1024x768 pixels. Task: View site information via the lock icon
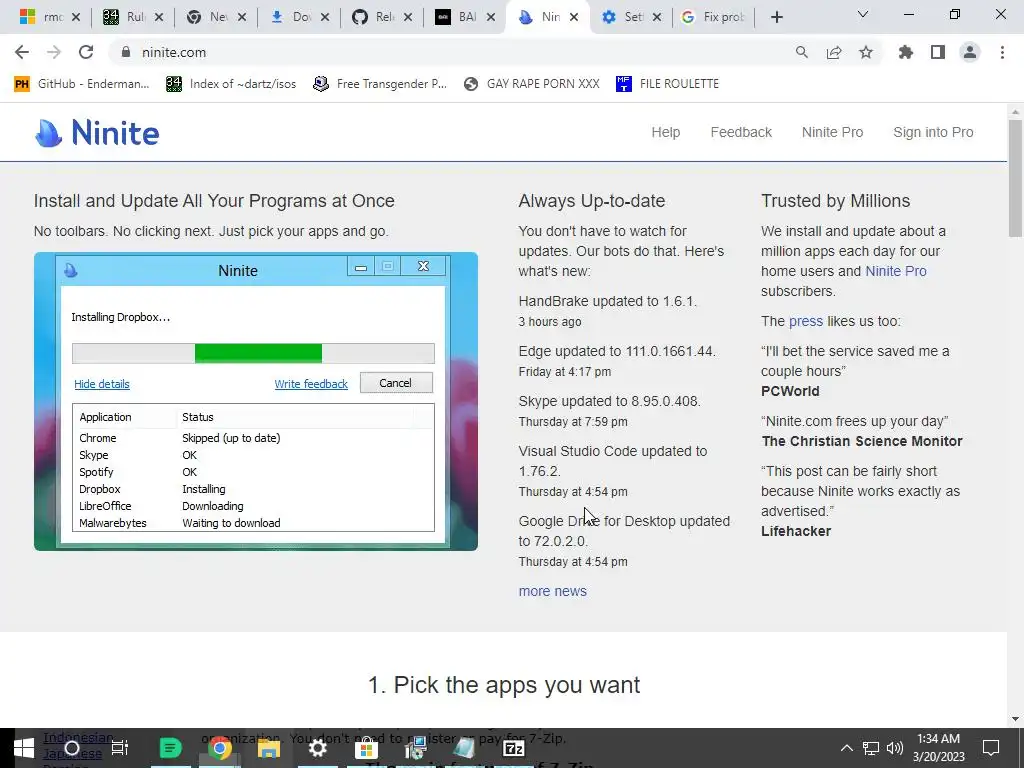point(127,52)
